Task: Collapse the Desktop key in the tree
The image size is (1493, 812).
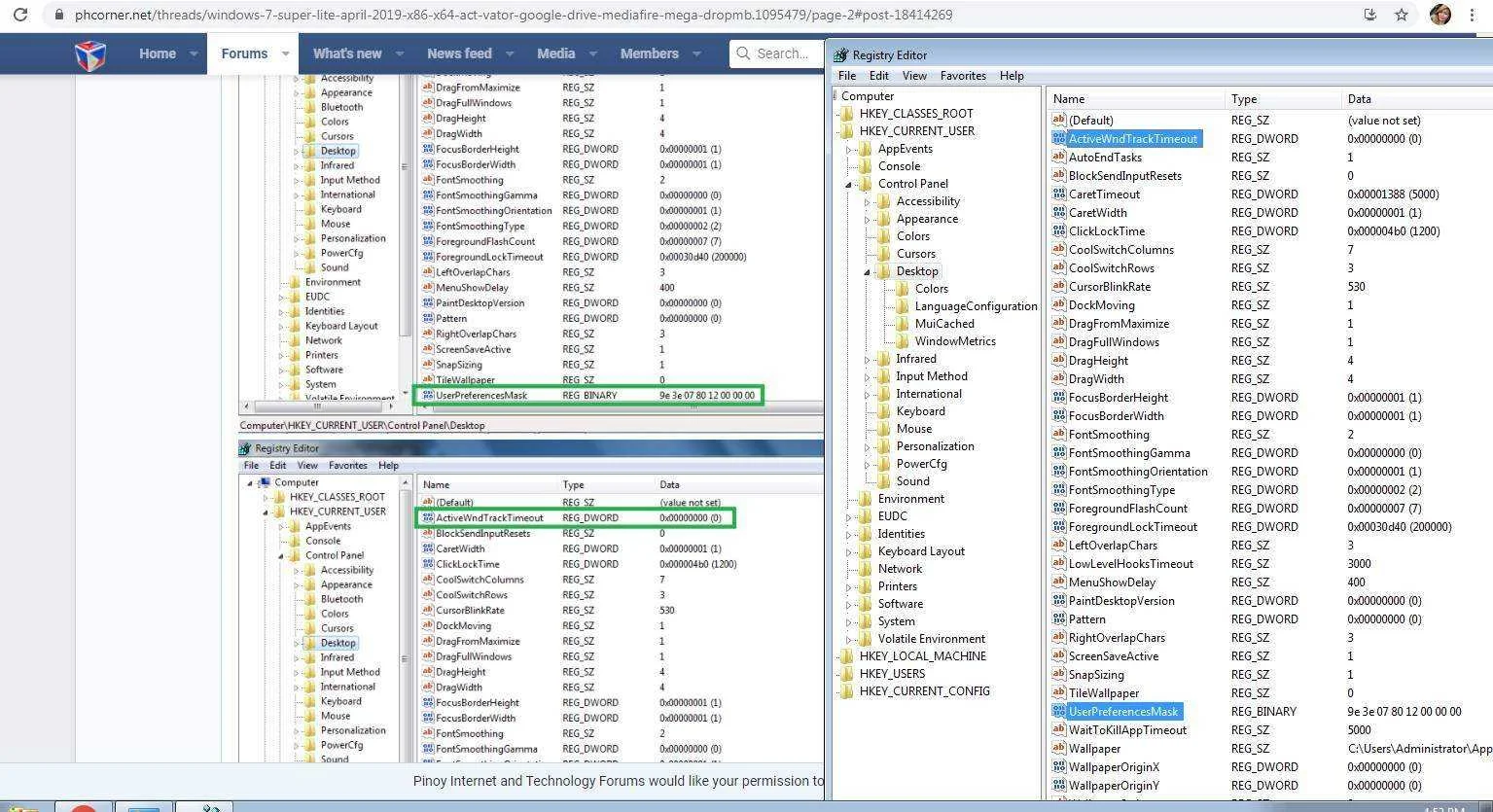Action: click(868, 271)
